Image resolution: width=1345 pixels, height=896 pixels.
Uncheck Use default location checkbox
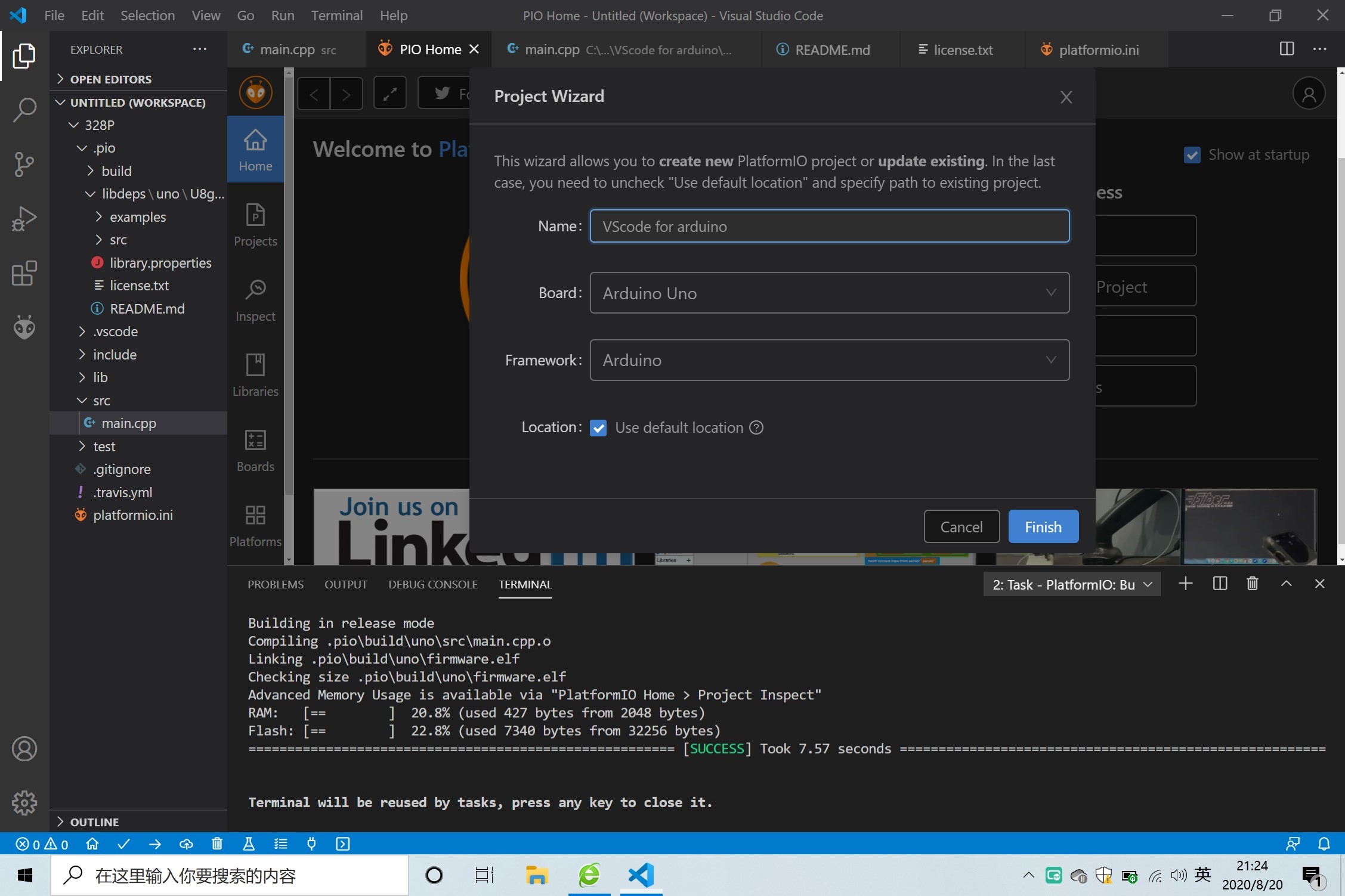598,428
